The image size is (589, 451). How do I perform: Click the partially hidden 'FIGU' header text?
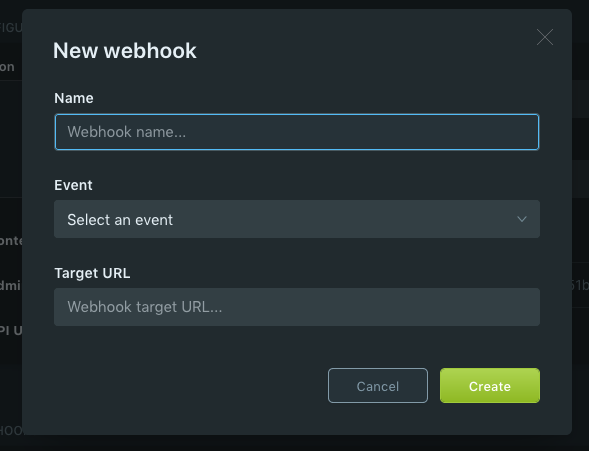[x=11, y=28]
